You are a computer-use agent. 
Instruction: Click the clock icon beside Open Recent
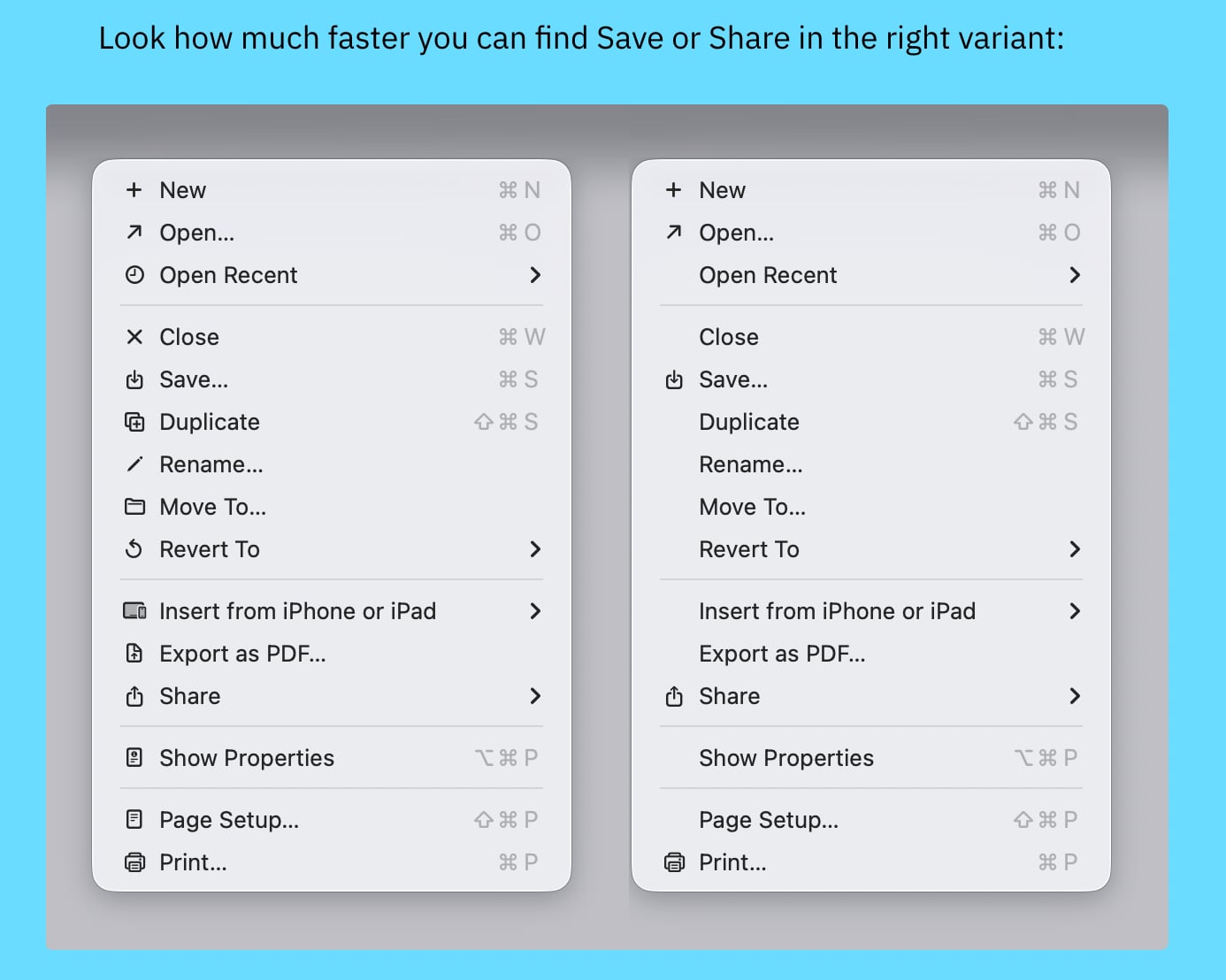[x=134, y=275]
